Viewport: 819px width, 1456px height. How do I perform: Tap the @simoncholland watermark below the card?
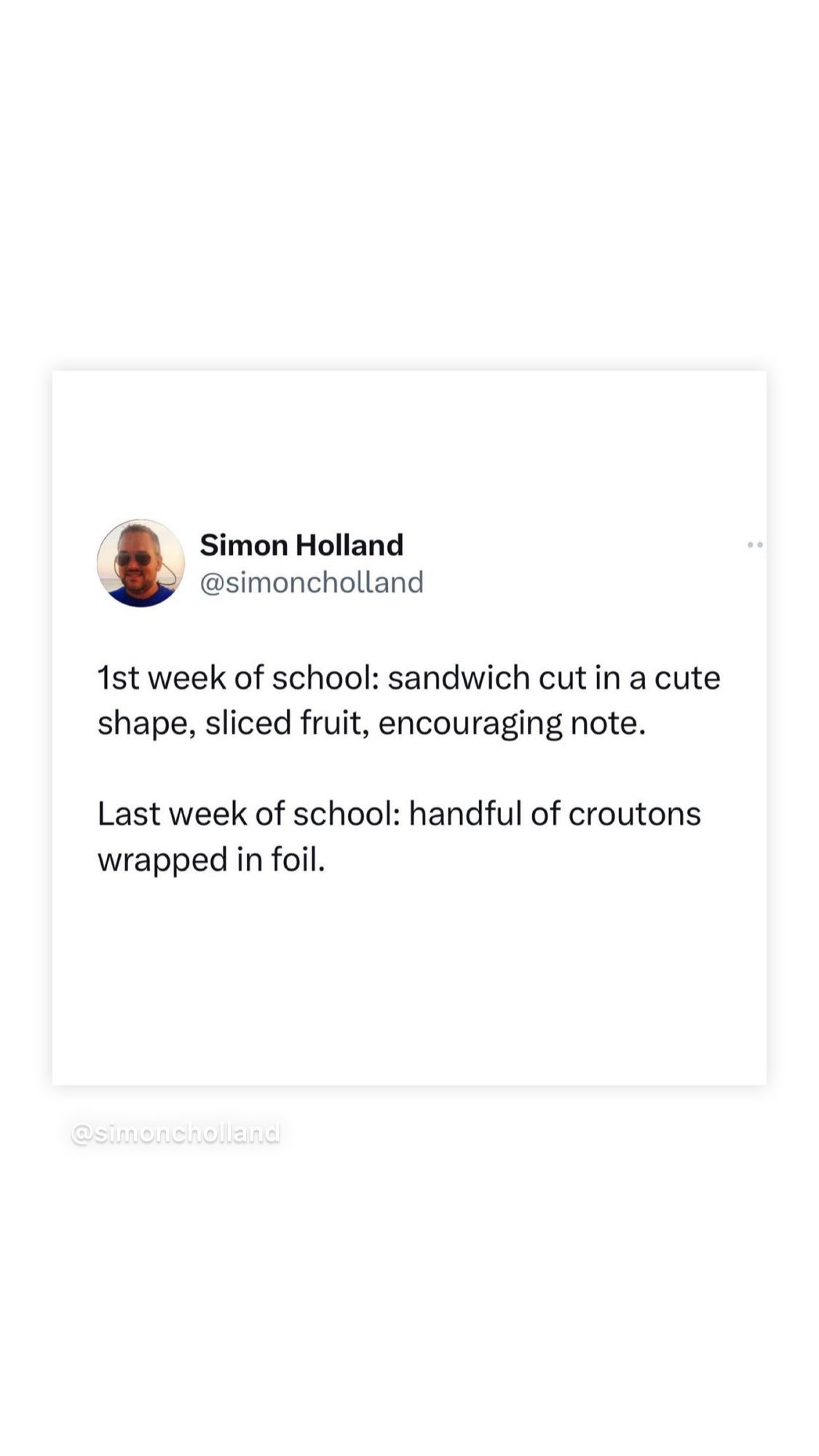click(x=175, y=1133)
